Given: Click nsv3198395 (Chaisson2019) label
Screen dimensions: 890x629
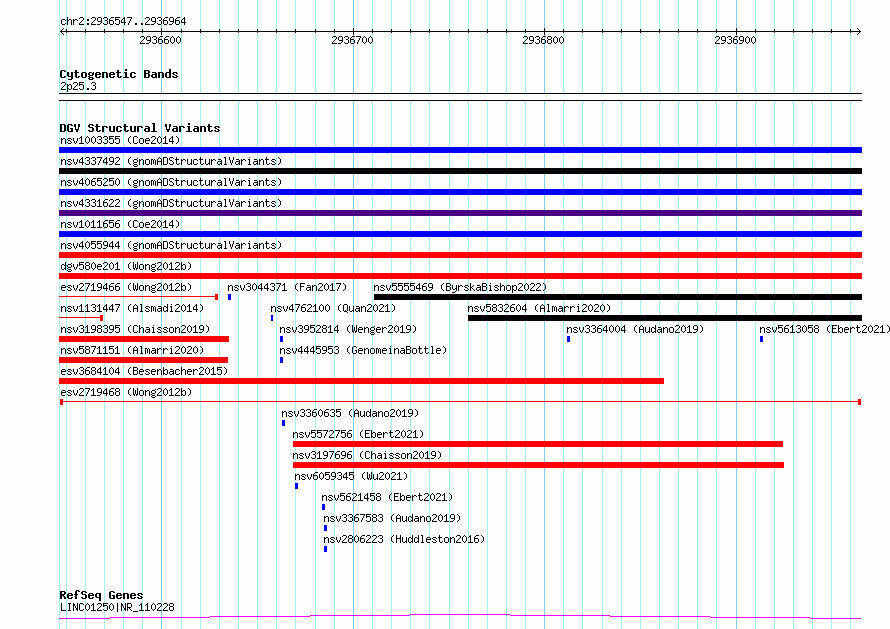Looking at the screenshot, I should pyautogui.click(x=135, y=329).
